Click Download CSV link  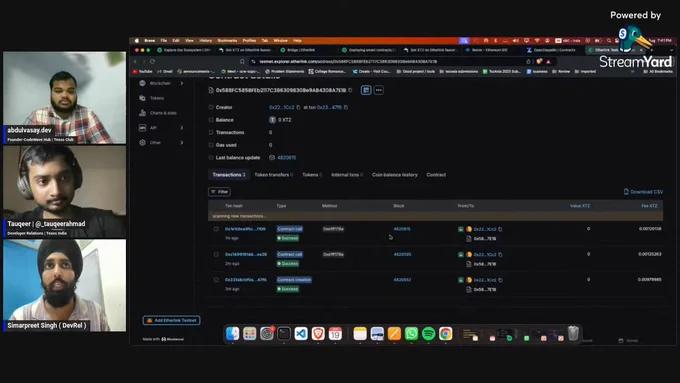[x=643, y=192]
